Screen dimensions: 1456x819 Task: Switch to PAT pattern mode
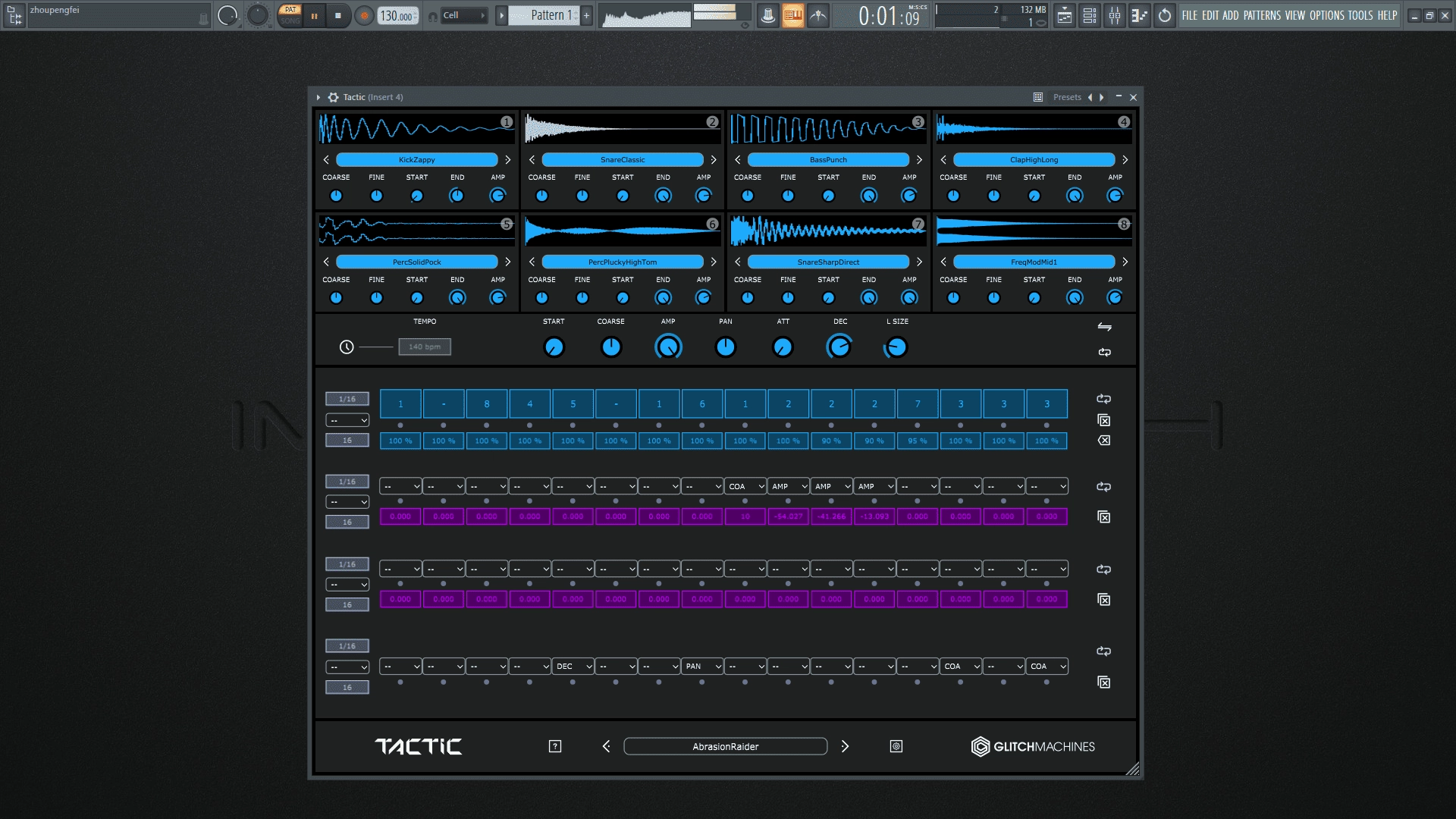click(x=290, y=10)
